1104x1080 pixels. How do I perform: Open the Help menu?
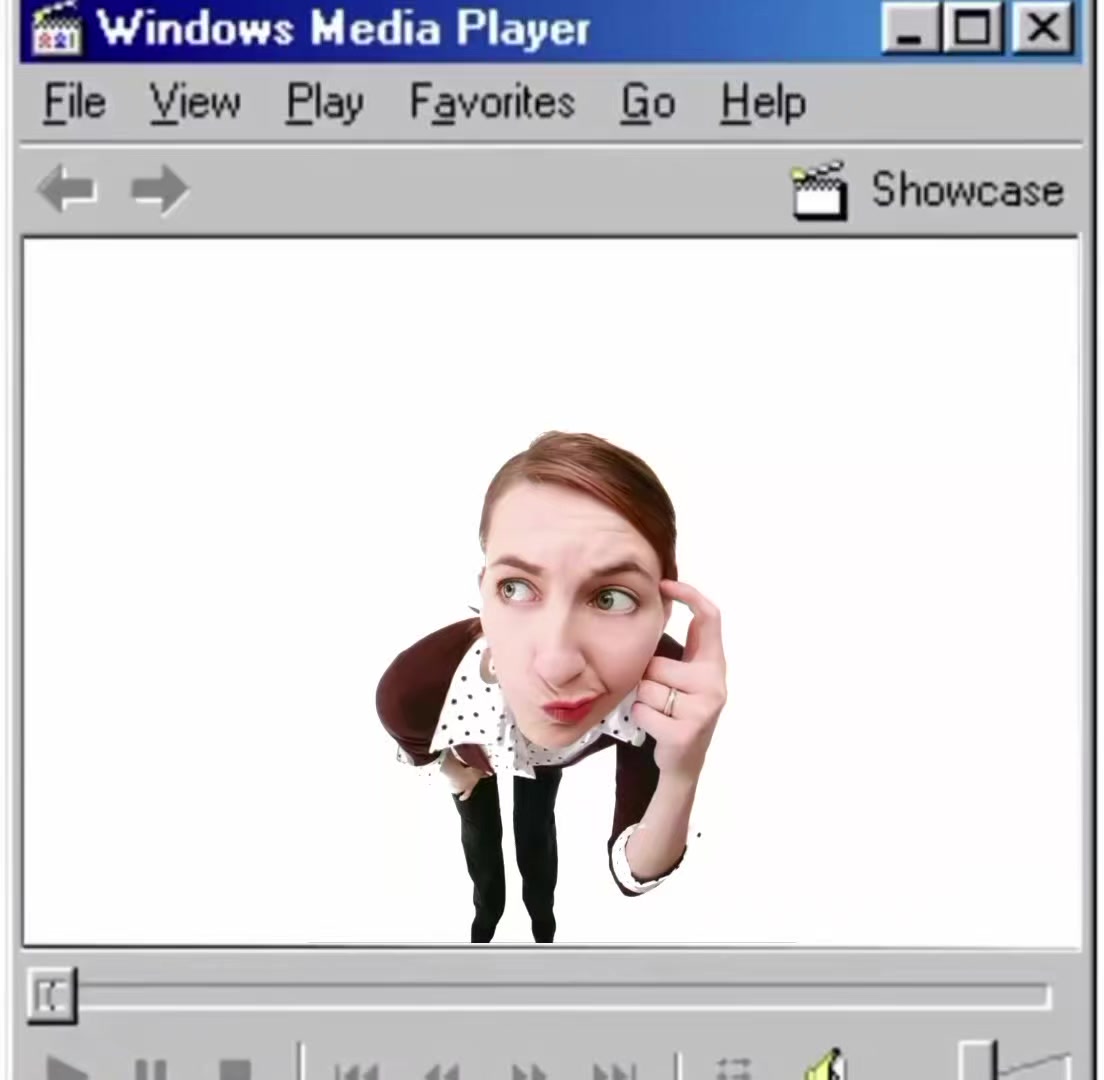click(763, 103)
